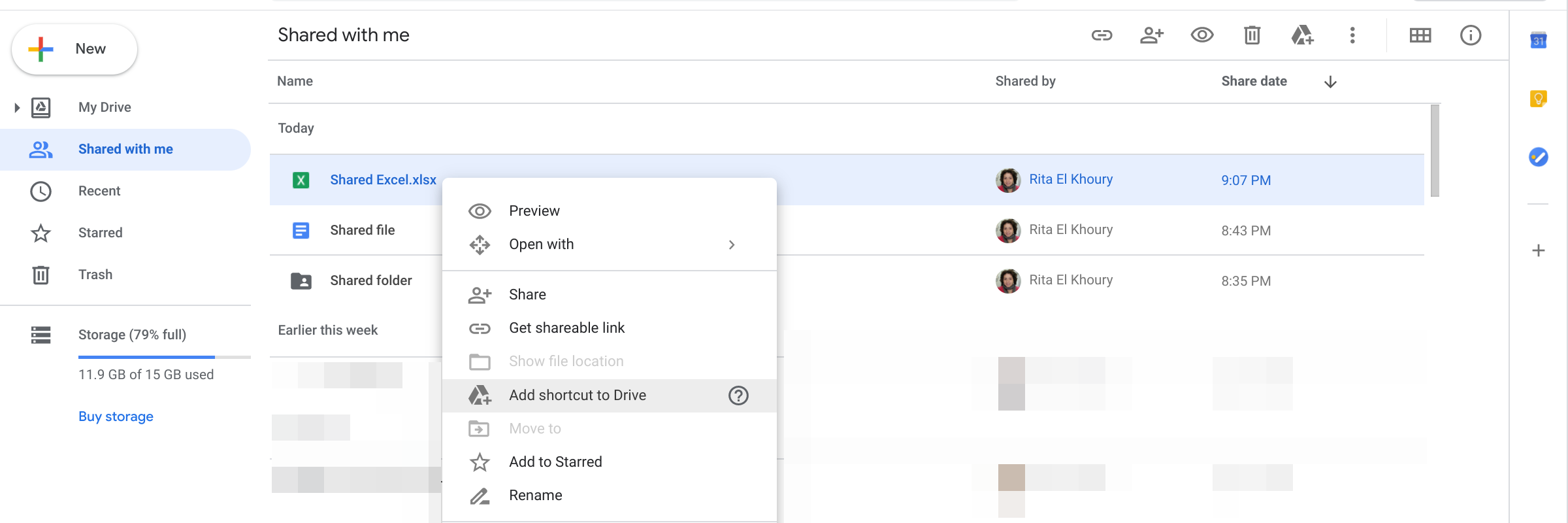The width and height of the screenshot is (1568, 523).
Task: Click the 8:35 PM share date
Action: 1246,281
